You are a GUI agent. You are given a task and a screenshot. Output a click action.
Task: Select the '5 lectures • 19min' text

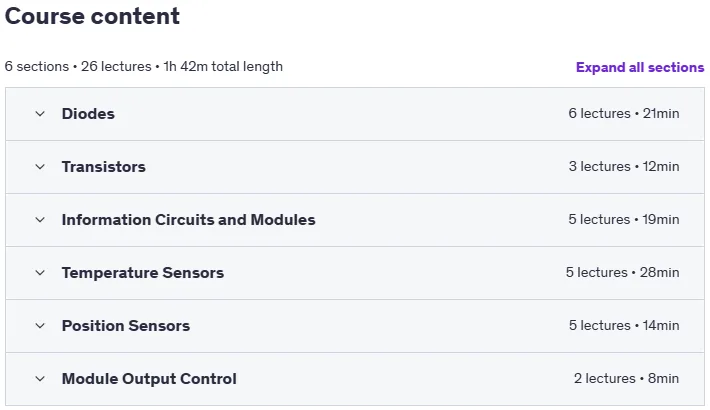[624, 219]
